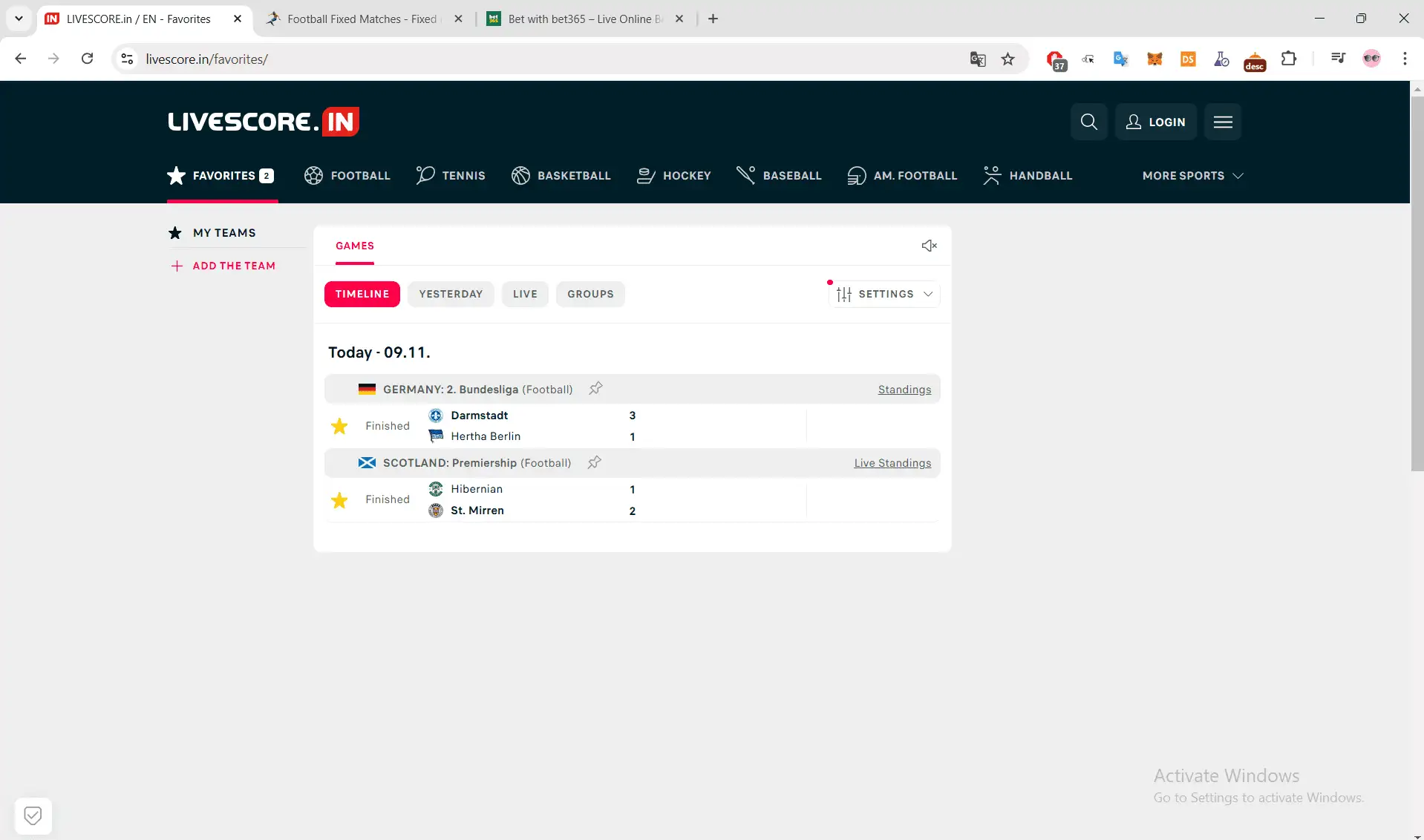This screenshot has width=1424, height=840.
Task: Expand the More Sports dropdown
Action: 1193,176
